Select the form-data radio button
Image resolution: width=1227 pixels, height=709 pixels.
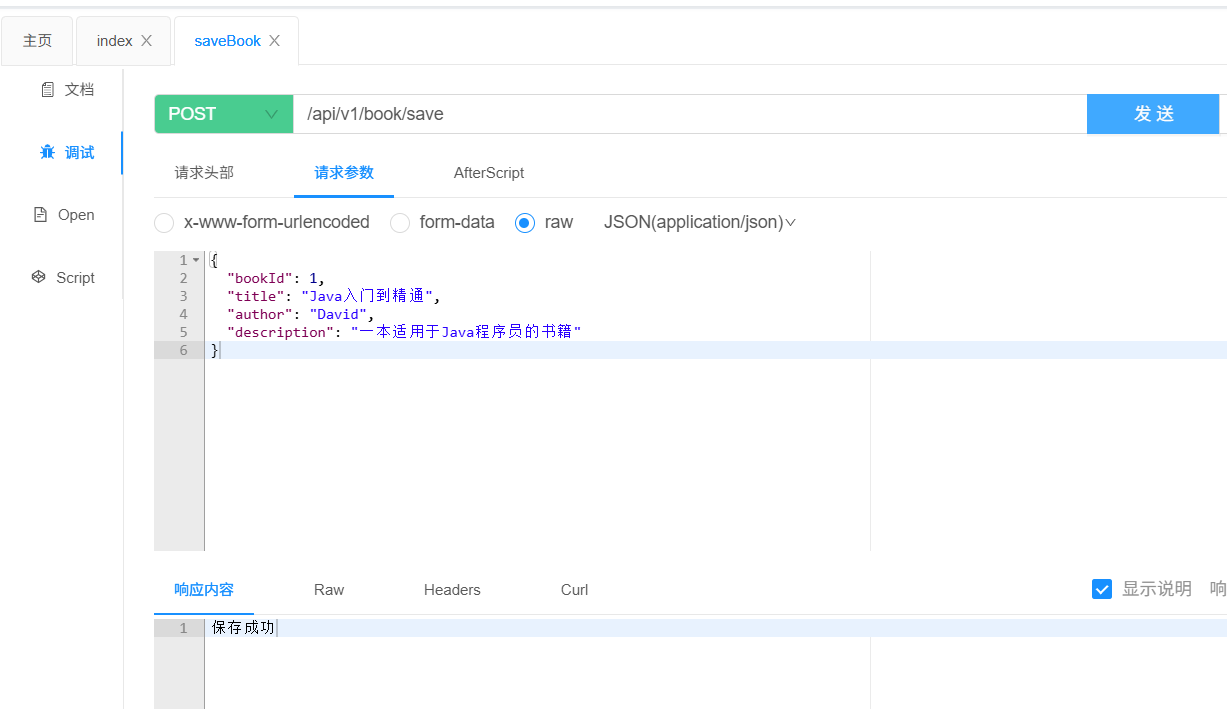400,222
